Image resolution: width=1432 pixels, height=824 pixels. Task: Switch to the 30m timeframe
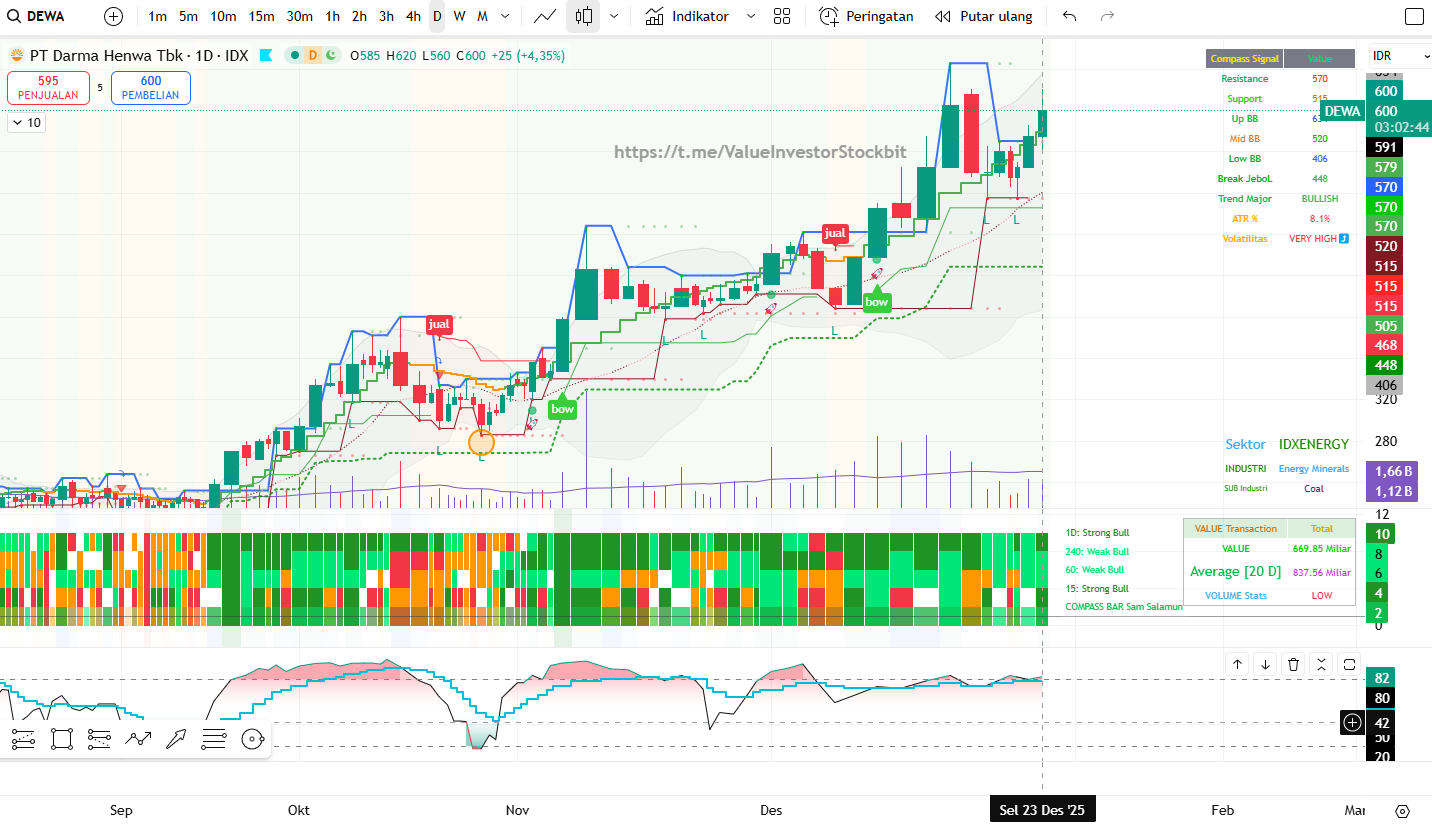coord(299,16)
